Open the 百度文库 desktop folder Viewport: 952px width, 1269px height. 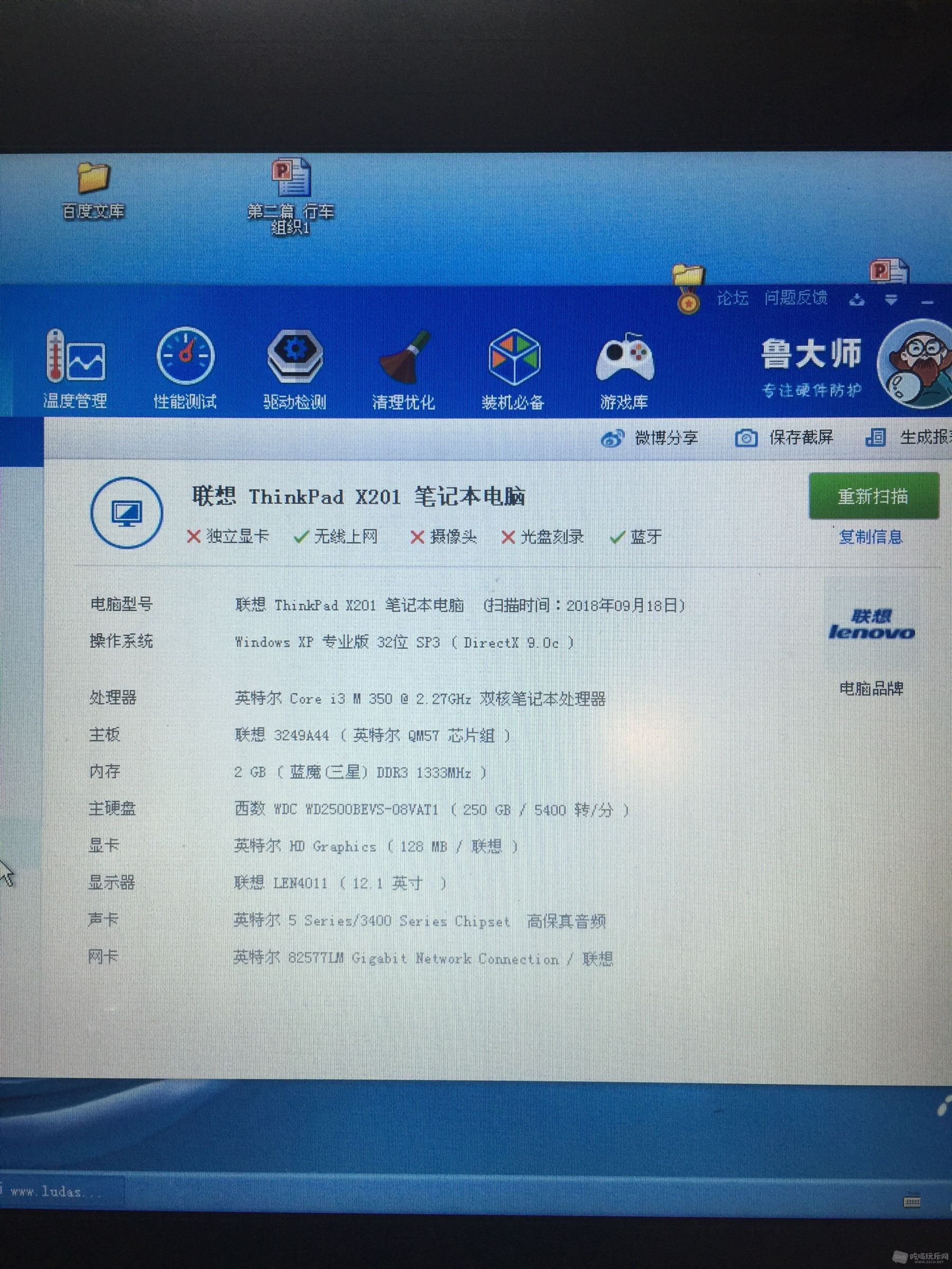[93, 191]
